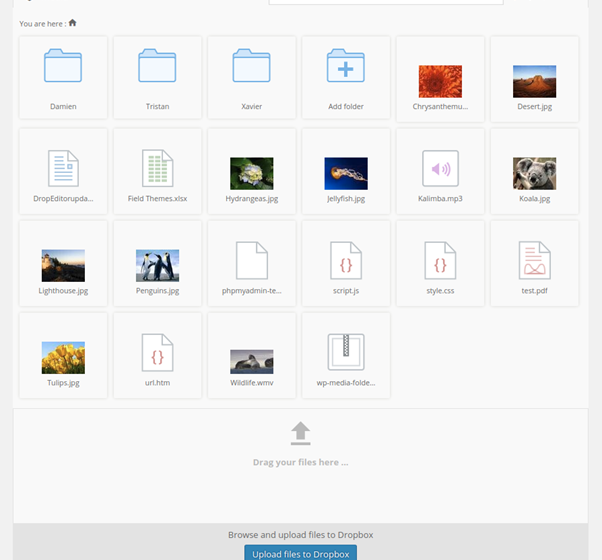
Task: Open the Tristan folder icon
Action: [157, 66]
